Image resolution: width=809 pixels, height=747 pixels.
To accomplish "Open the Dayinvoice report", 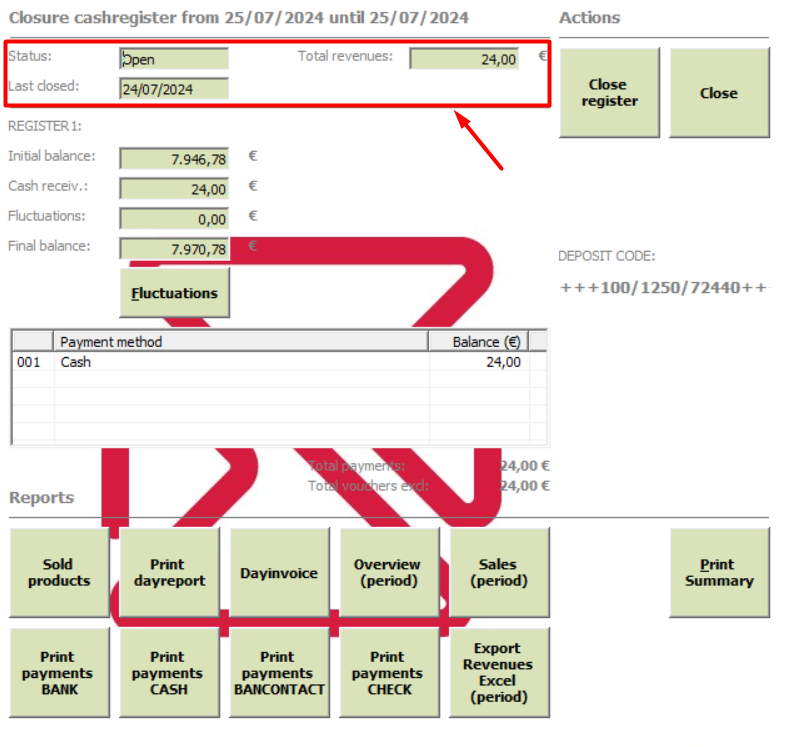I will (x=279, y=573).
